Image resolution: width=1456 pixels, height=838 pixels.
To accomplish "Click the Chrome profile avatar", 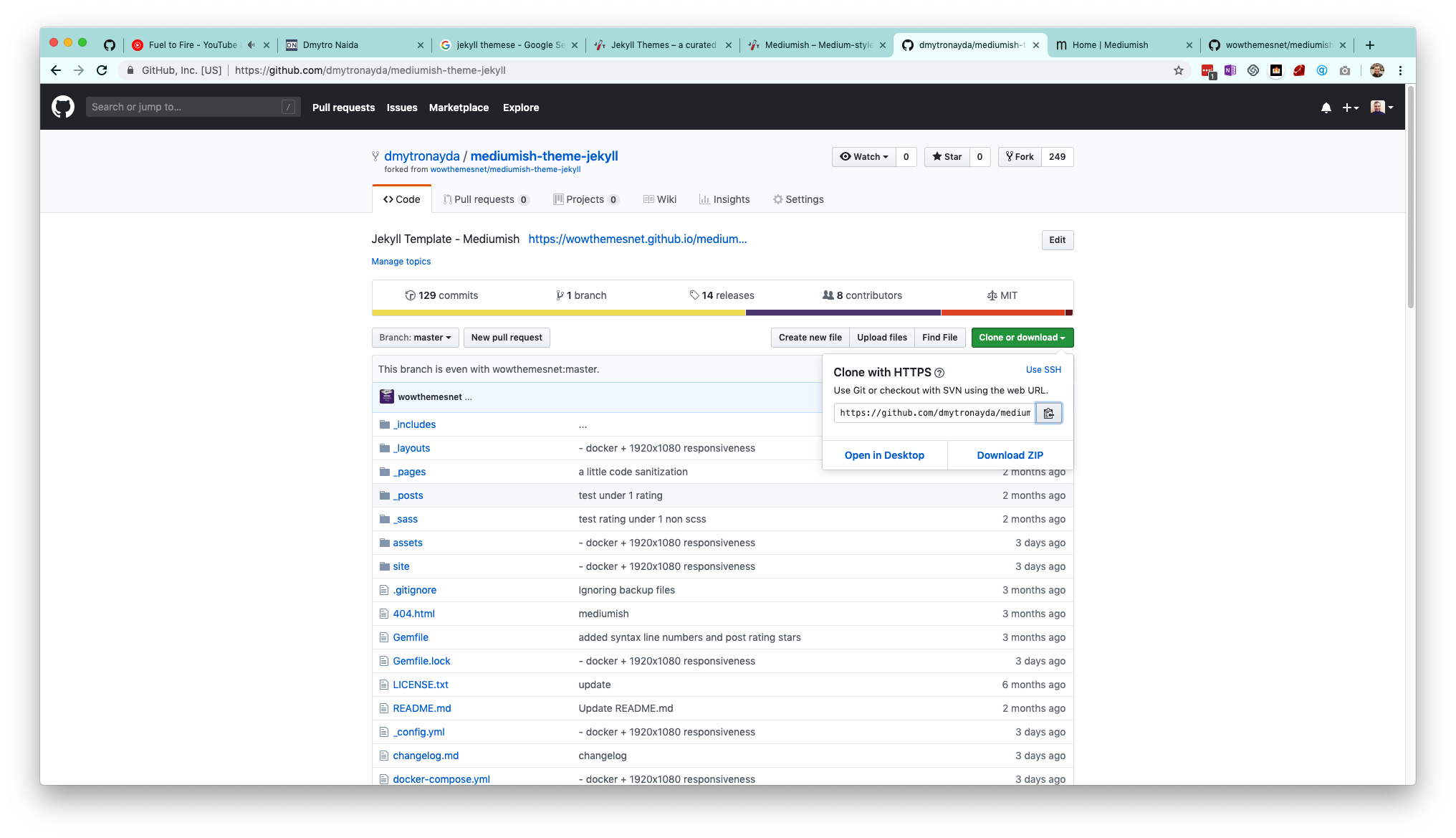I will click(1376, 70).
